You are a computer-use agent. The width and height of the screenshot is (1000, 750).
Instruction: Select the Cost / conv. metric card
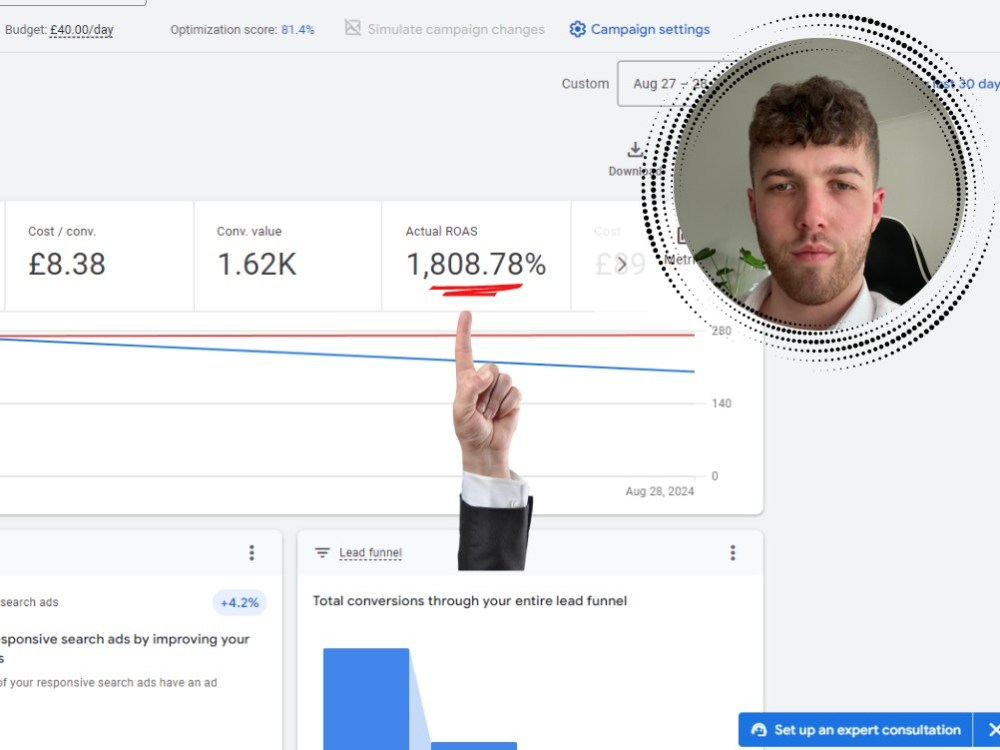(99, 256)
